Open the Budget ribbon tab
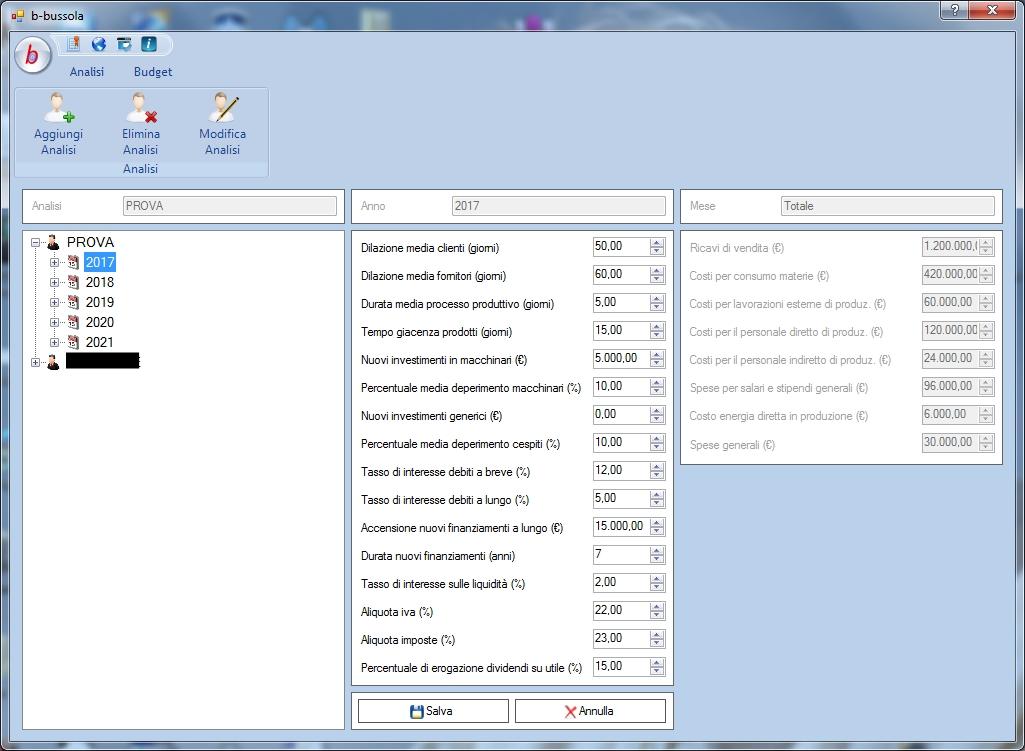1025x751 pixels. [153, 72]
